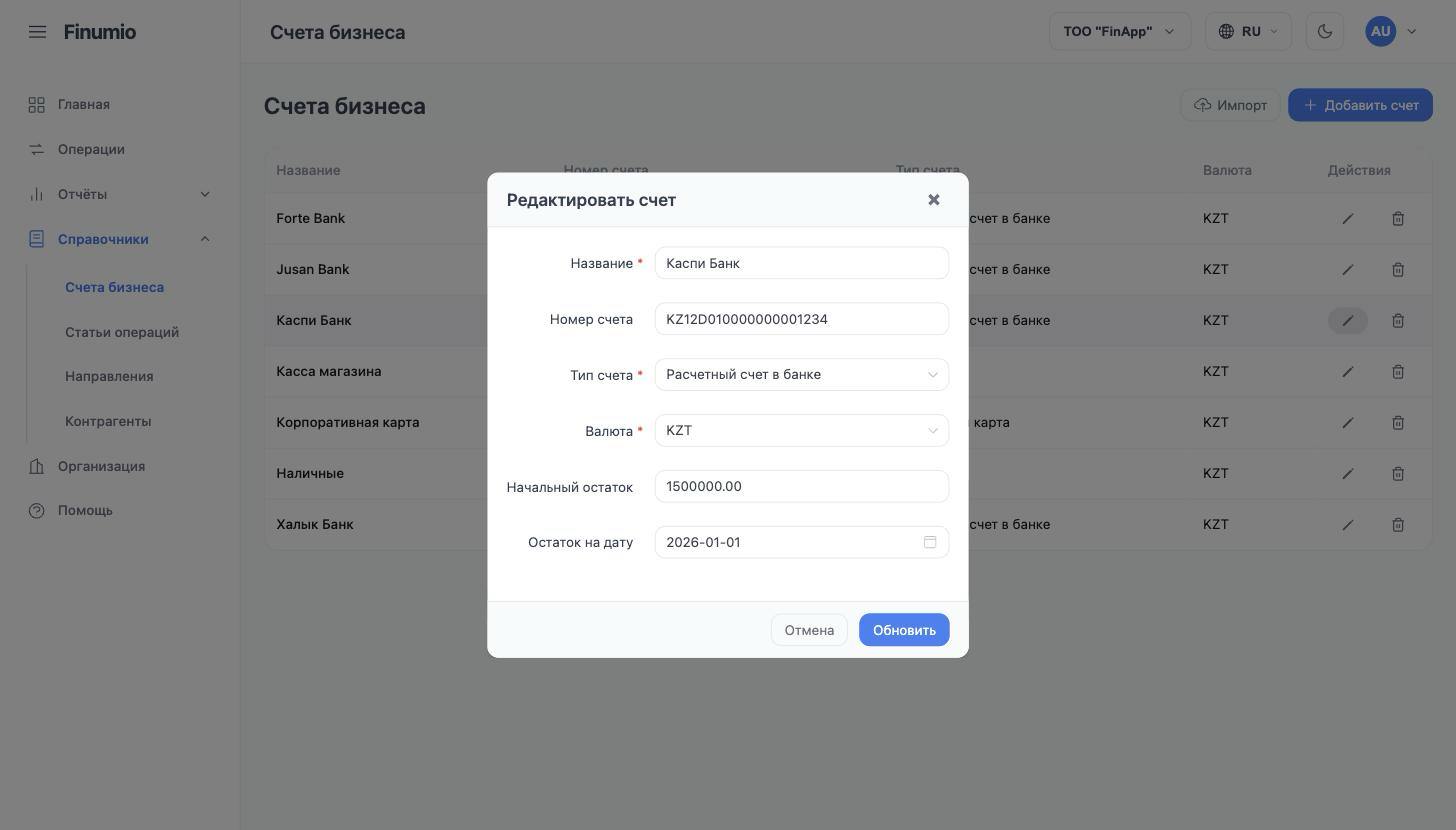1456x830 pixels.
Task: Click the Номер счета input field
Action: tap(802, 319)
